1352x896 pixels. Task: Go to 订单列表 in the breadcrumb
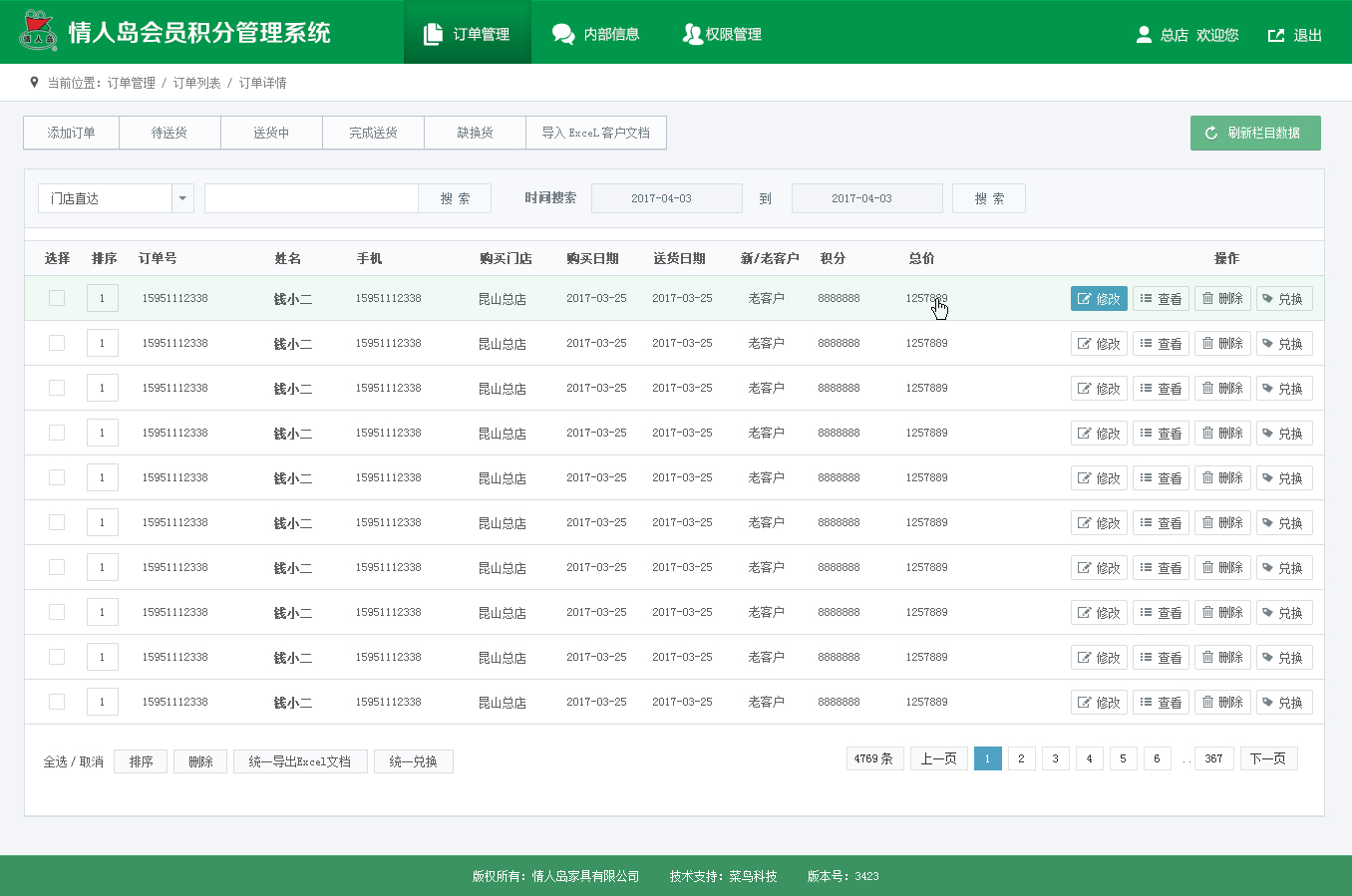197,83
